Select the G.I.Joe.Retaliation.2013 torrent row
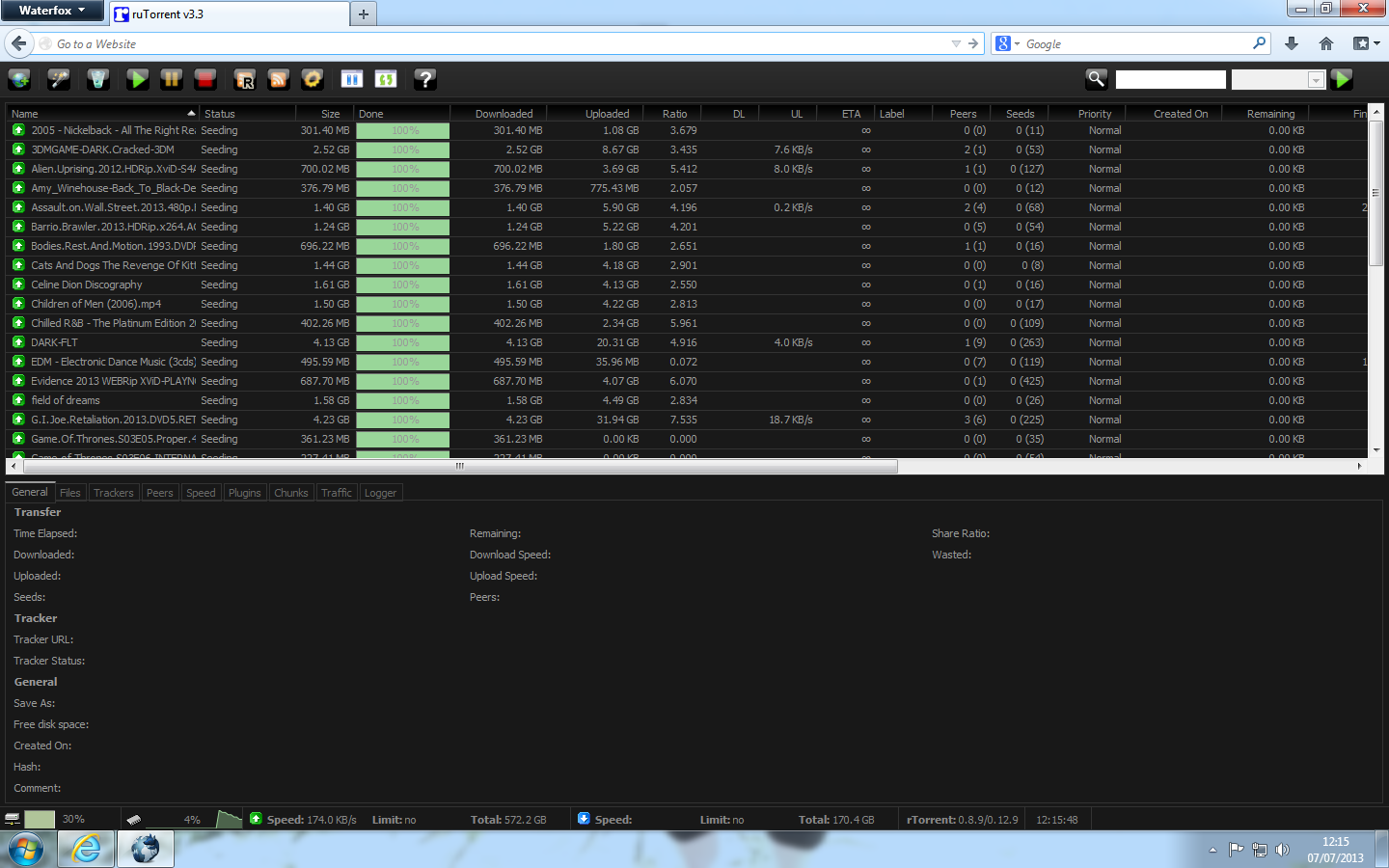The height and width of the screenshot is (868, 1389). click(687, 420)
